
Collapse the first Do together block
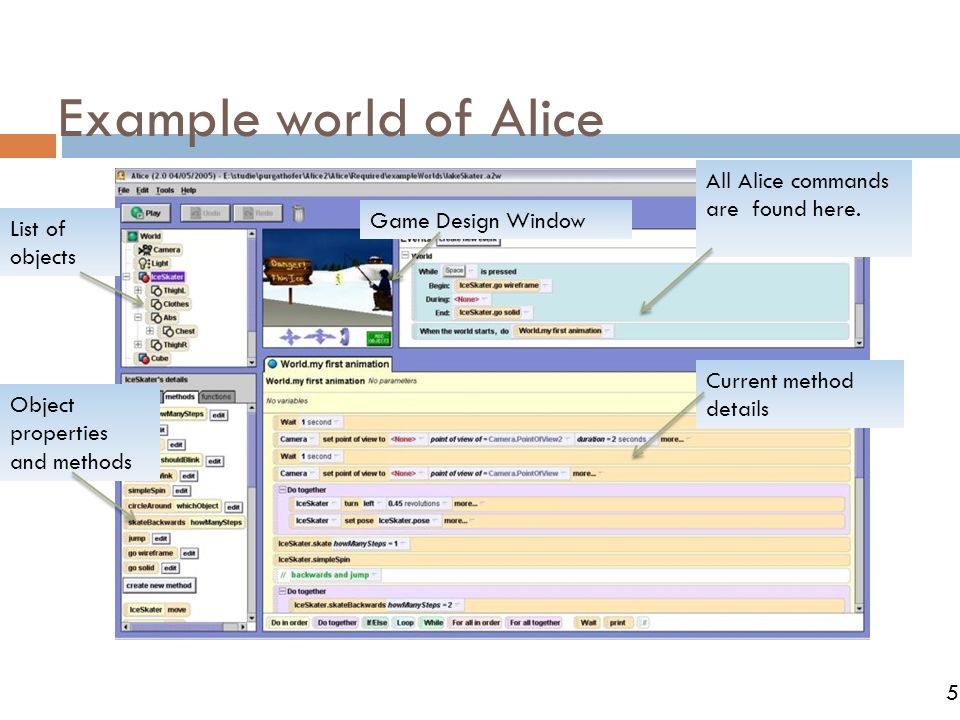point(283,490)
